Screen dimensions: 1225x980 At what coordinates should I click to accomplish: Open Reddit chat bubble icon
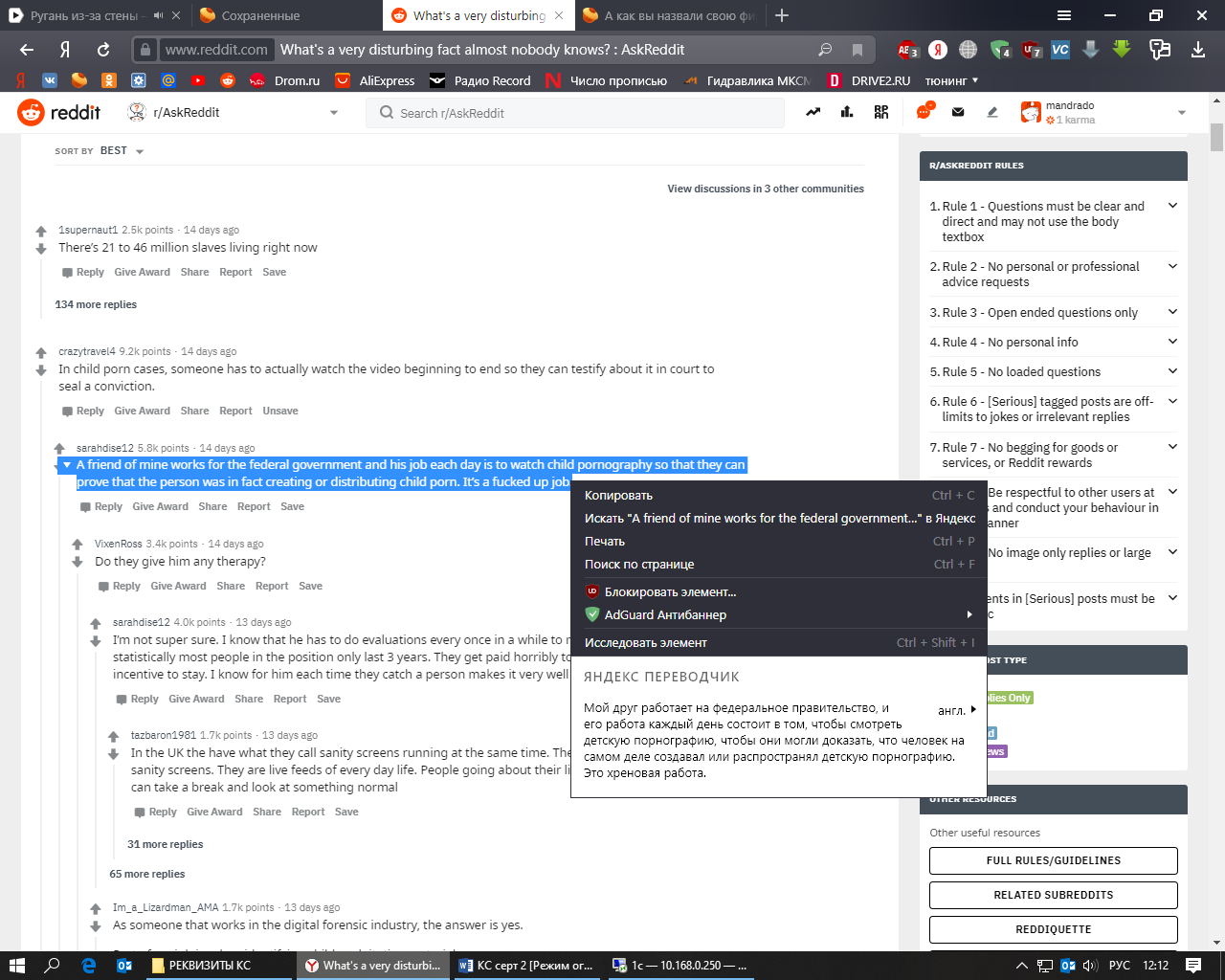[x=924, y=112]
